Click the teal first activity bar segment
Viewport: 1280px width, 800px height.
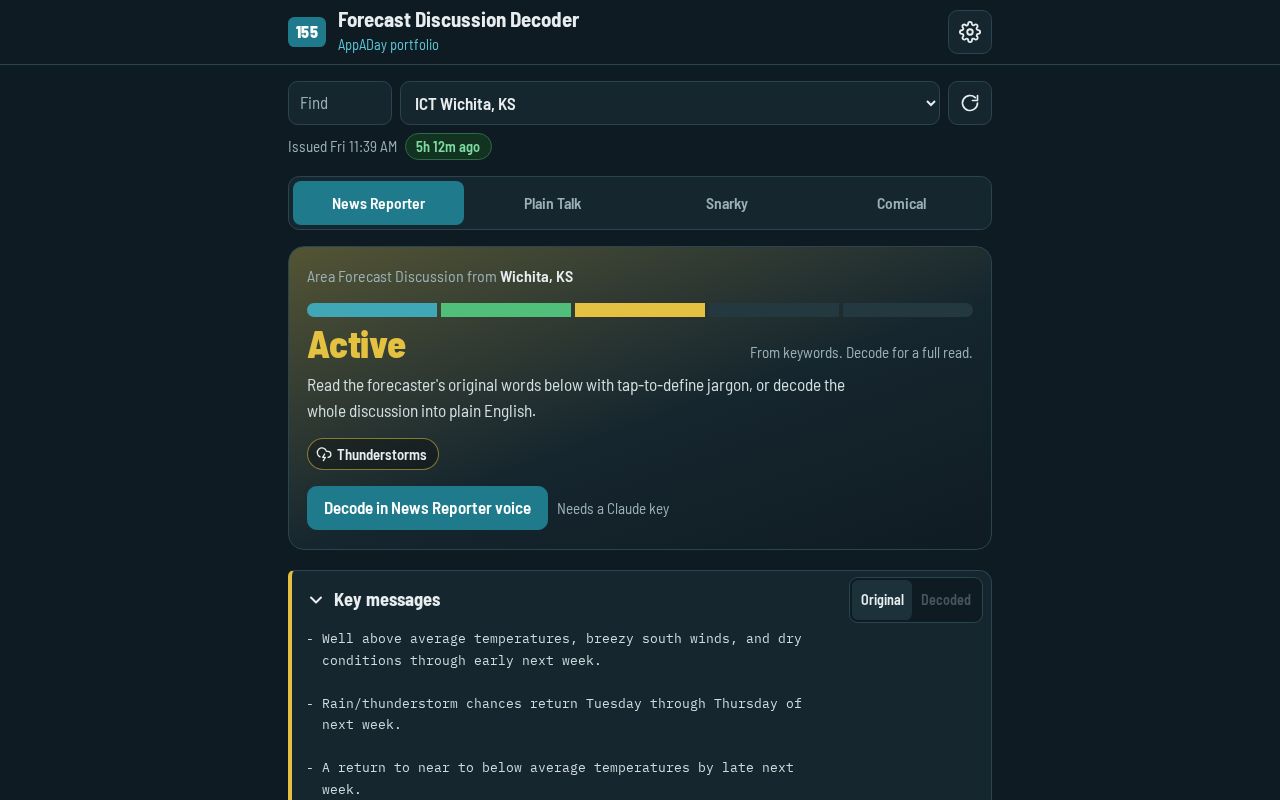pos(372,310)
